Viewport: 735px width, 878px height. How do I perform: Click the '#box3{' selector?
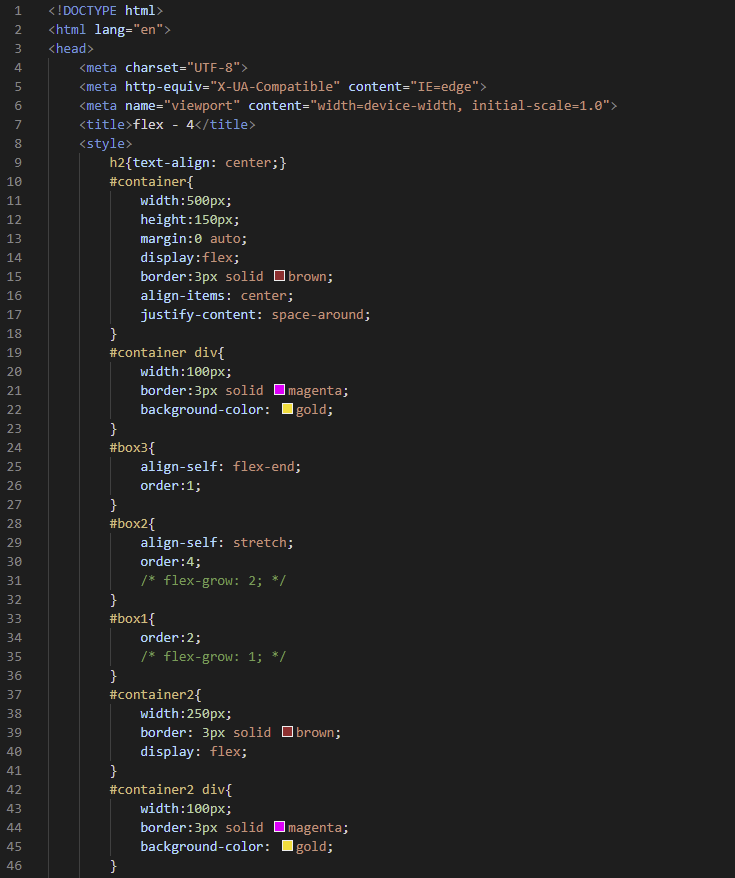point(132,448)
